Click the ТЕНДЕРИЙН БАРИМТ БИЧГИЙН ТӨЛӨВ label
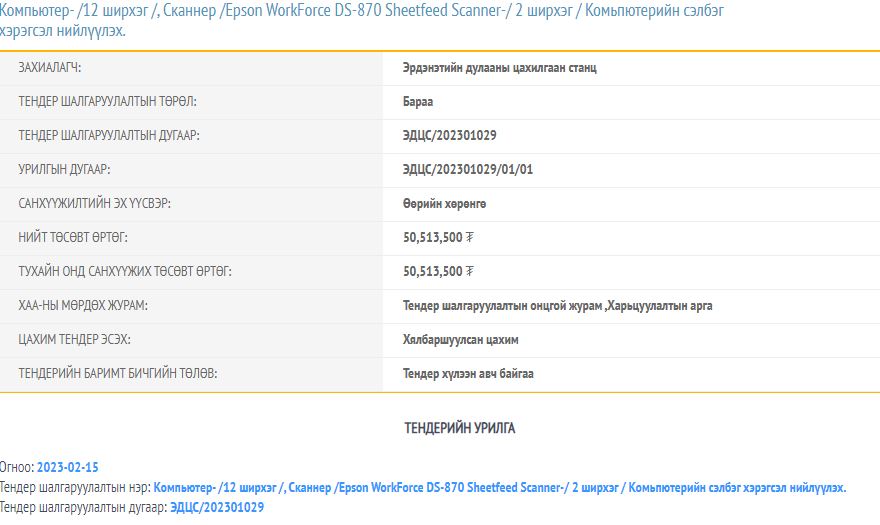The image size is (880, 525). (118, 374)
